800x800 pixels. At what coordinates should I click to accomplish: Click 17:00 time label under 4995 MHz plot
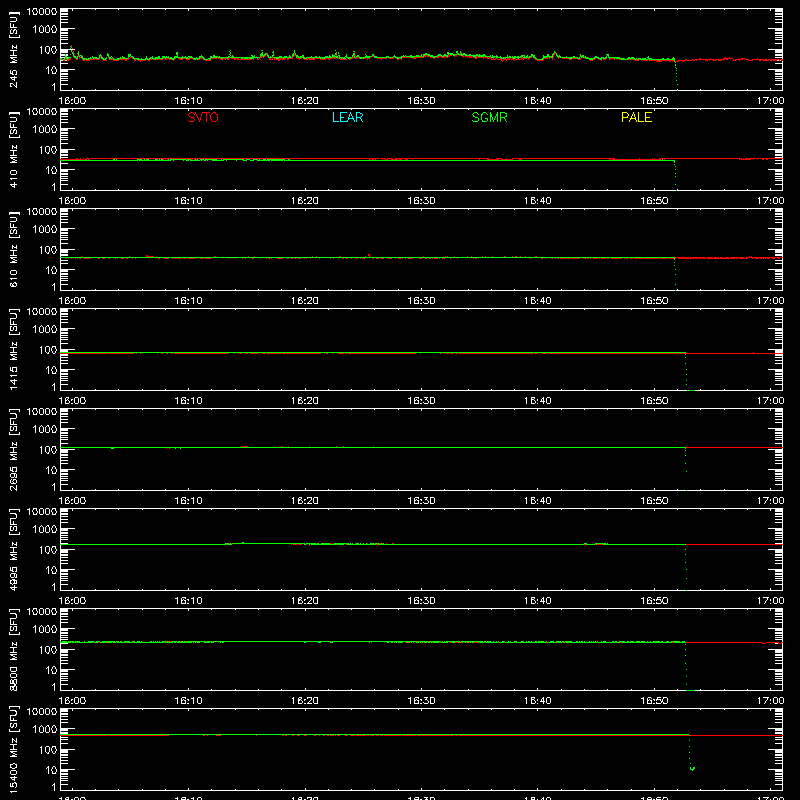[770, 601]
